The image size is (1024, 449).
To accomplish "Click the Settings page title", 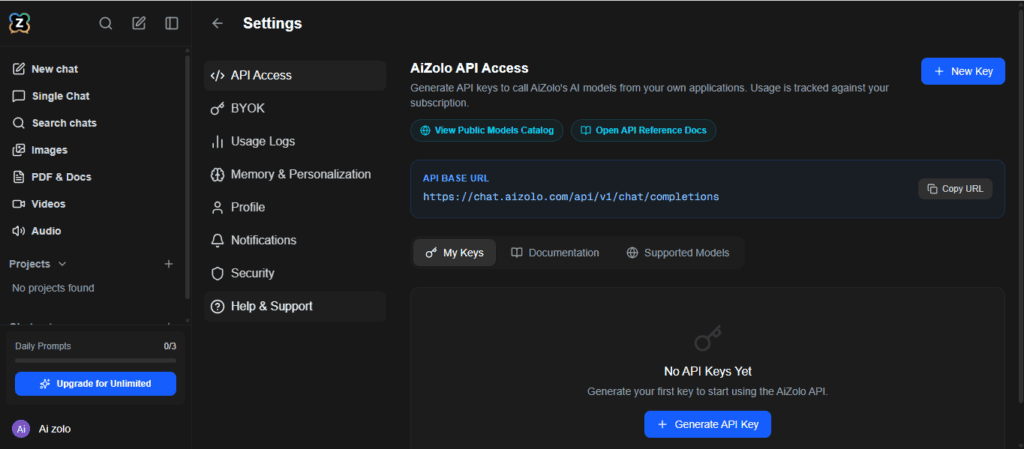I will point(272,23).
